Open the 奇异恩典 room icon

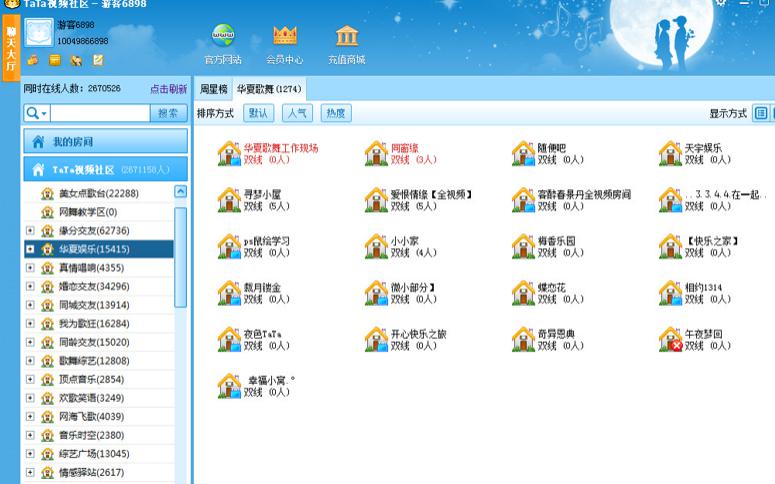(523, 339)
